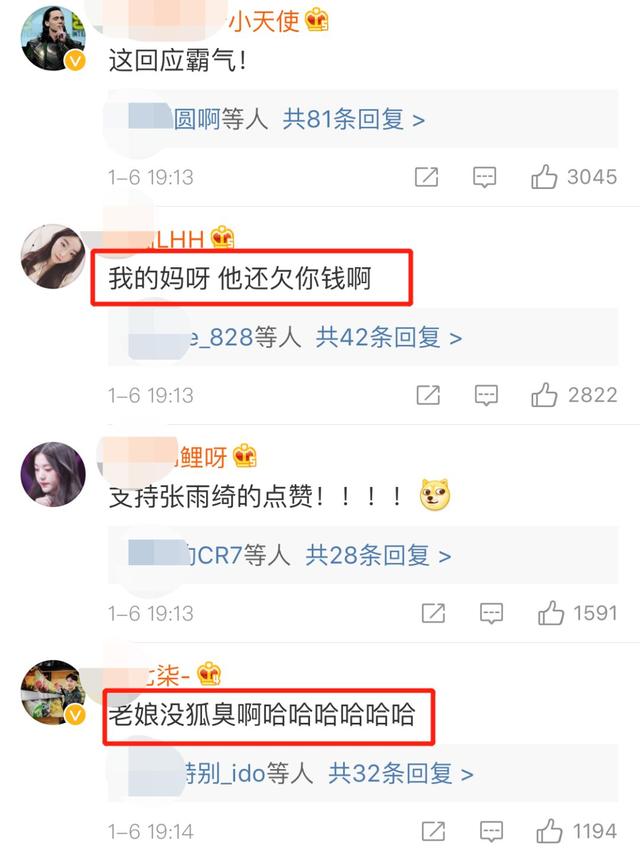Like the comment with 1591 likes
This screenshot has width=640, height=849.
pyautogui.click(x=551, y=613)
